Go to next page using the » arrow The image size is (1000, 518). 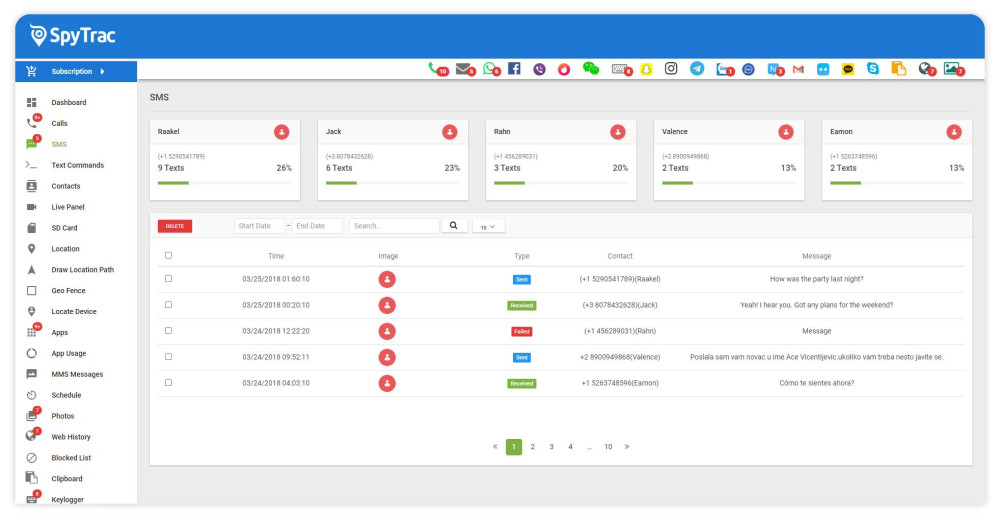coord(627,447)
